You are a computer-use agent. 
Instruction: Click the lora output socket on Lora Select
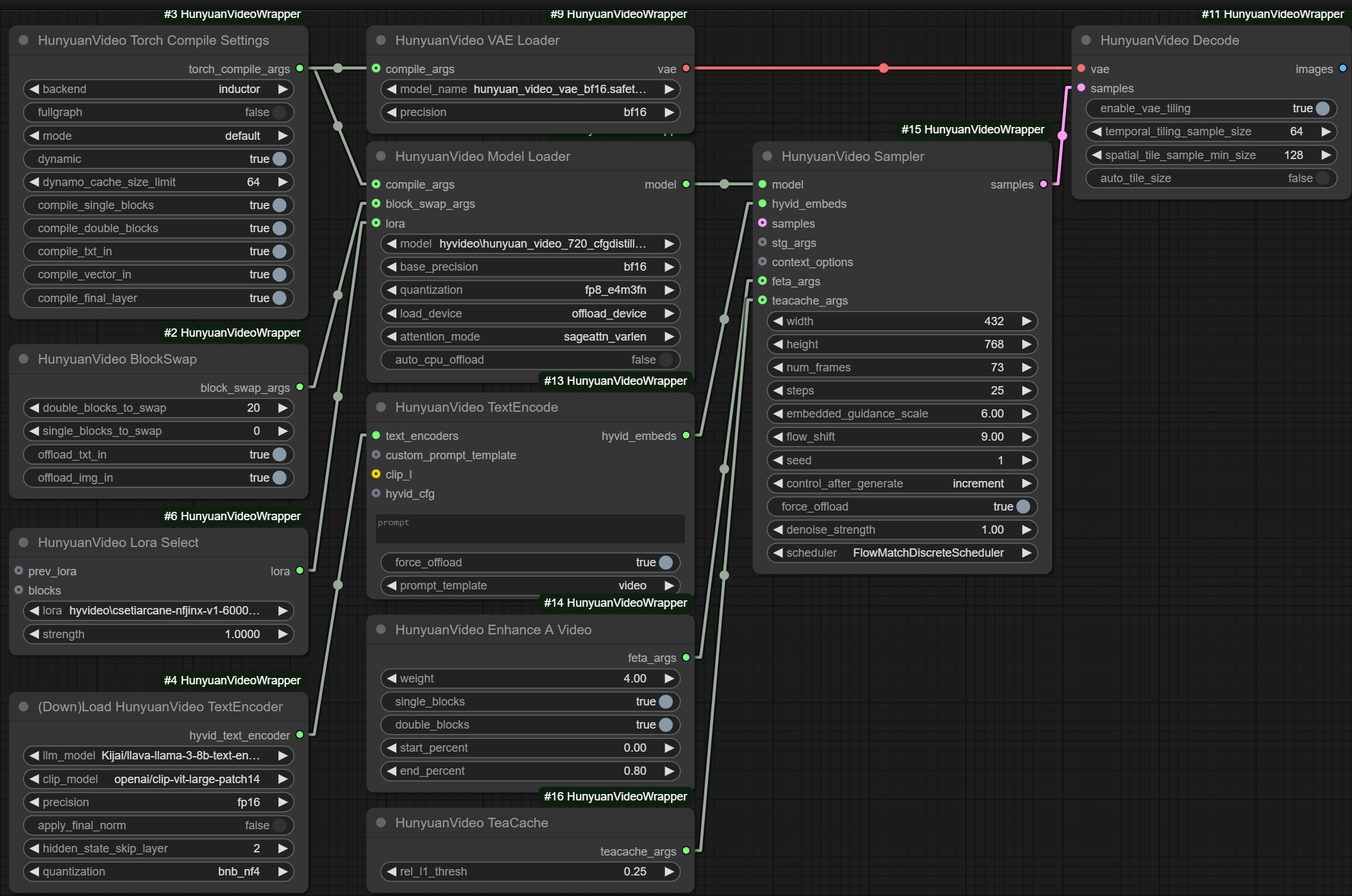click(300, 570)
